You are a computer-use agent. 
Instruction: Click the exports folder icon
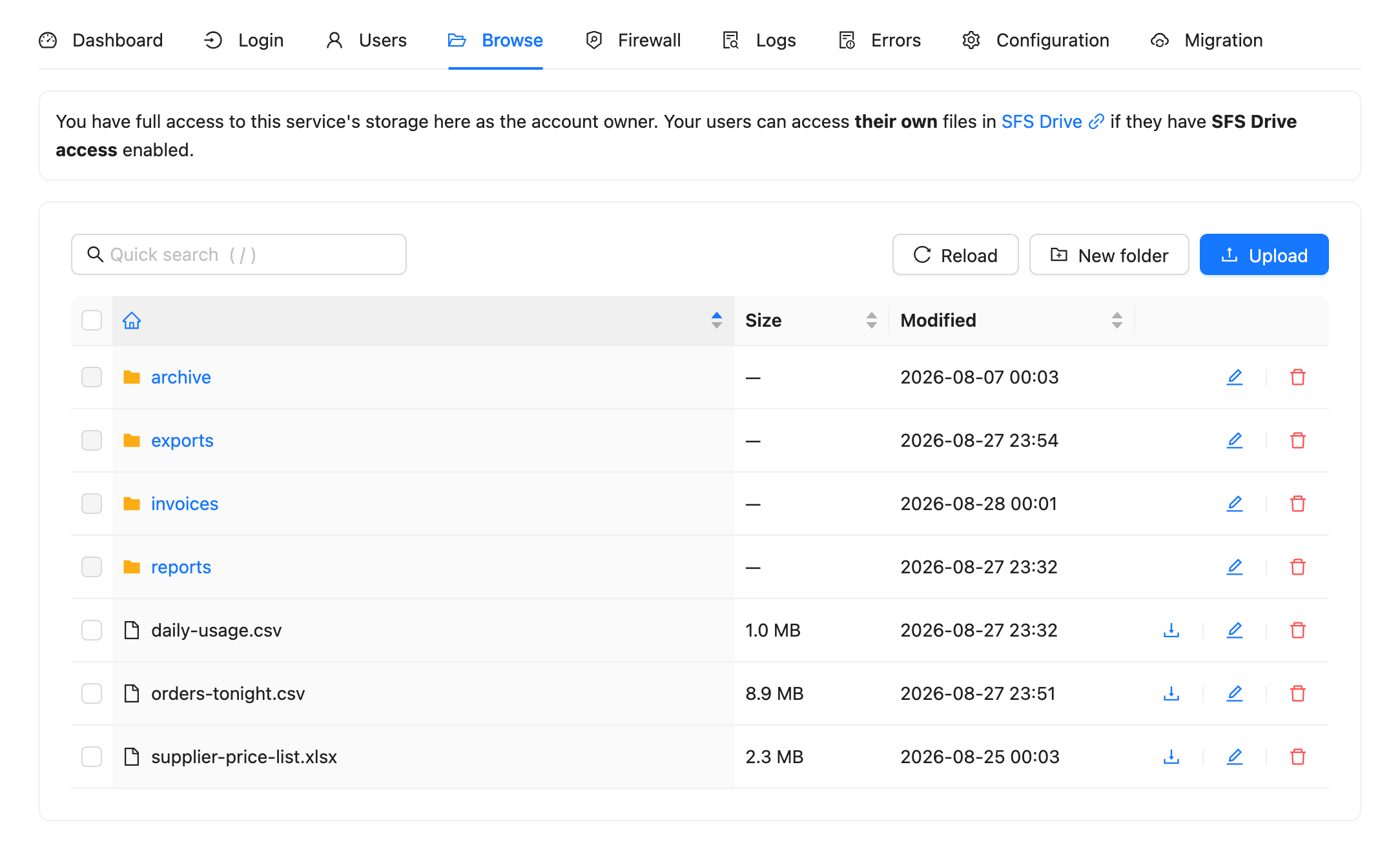click(132, 440)
